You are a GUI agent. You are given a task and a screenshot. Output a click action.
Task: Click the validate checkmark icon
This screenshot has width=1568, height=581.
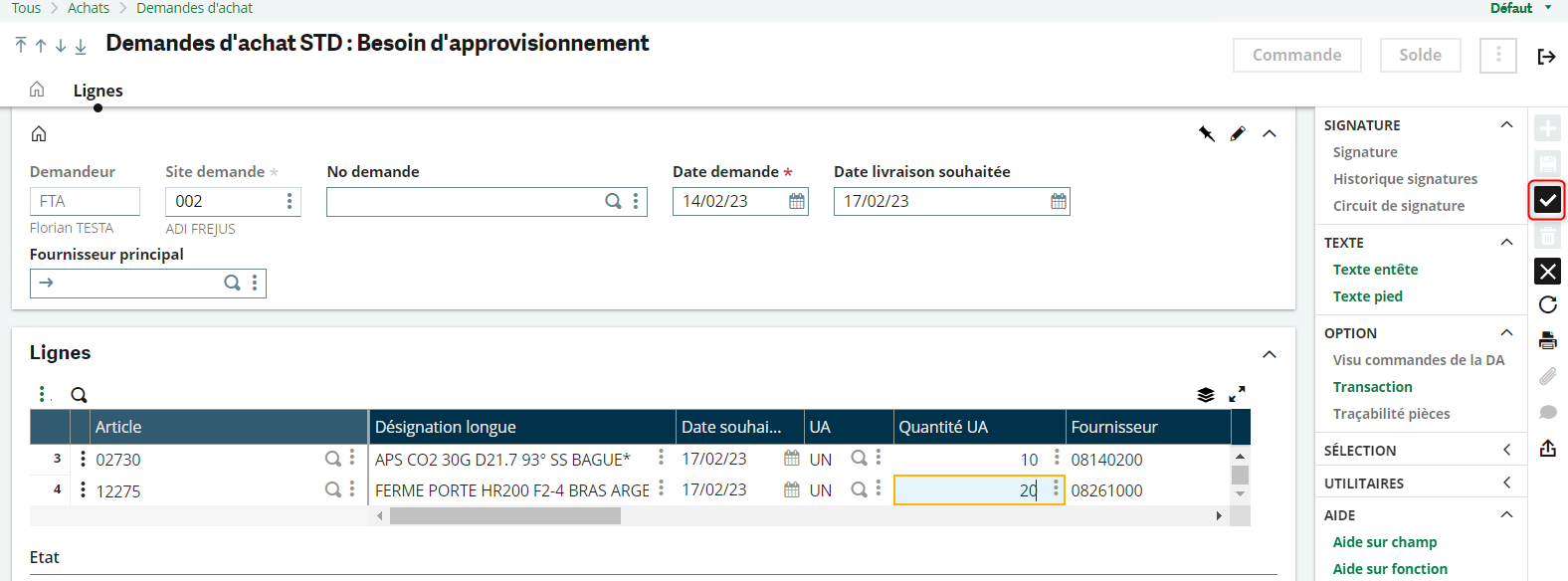[x=1547, y=200]
